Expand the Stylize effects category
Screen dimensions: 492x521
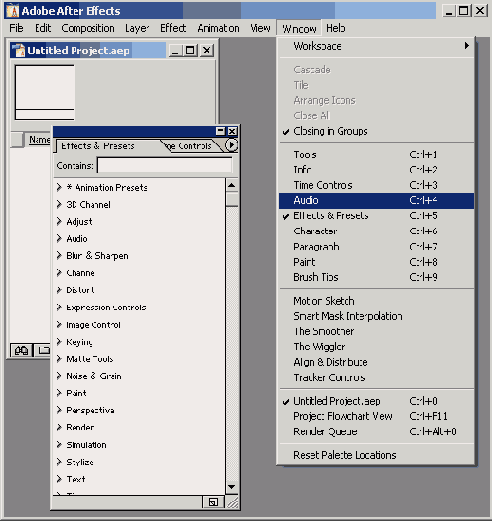[59, 462]
